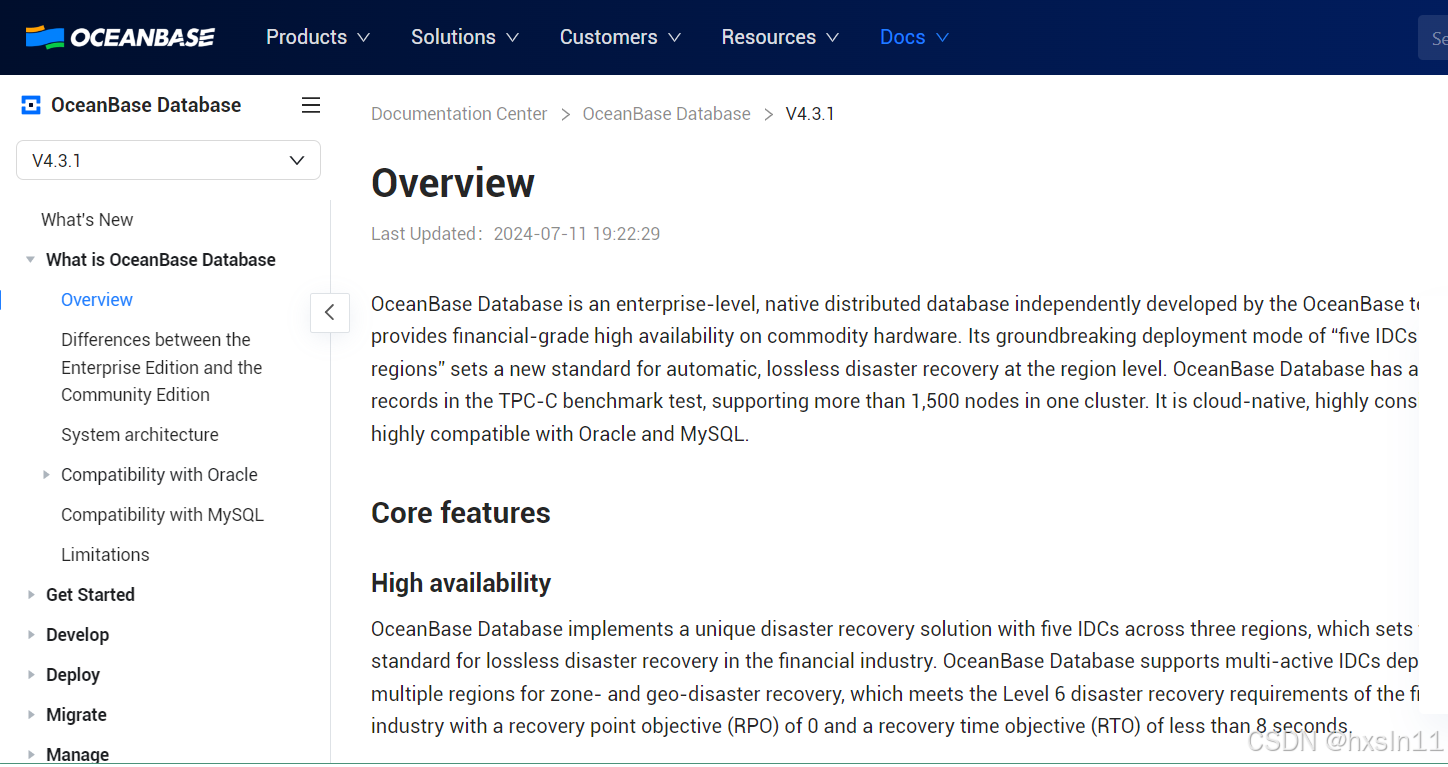Go to Documentation Center breadcrumb
Image resolution: width=1448 pixels, height=767 pixels.
pos(459,114)
